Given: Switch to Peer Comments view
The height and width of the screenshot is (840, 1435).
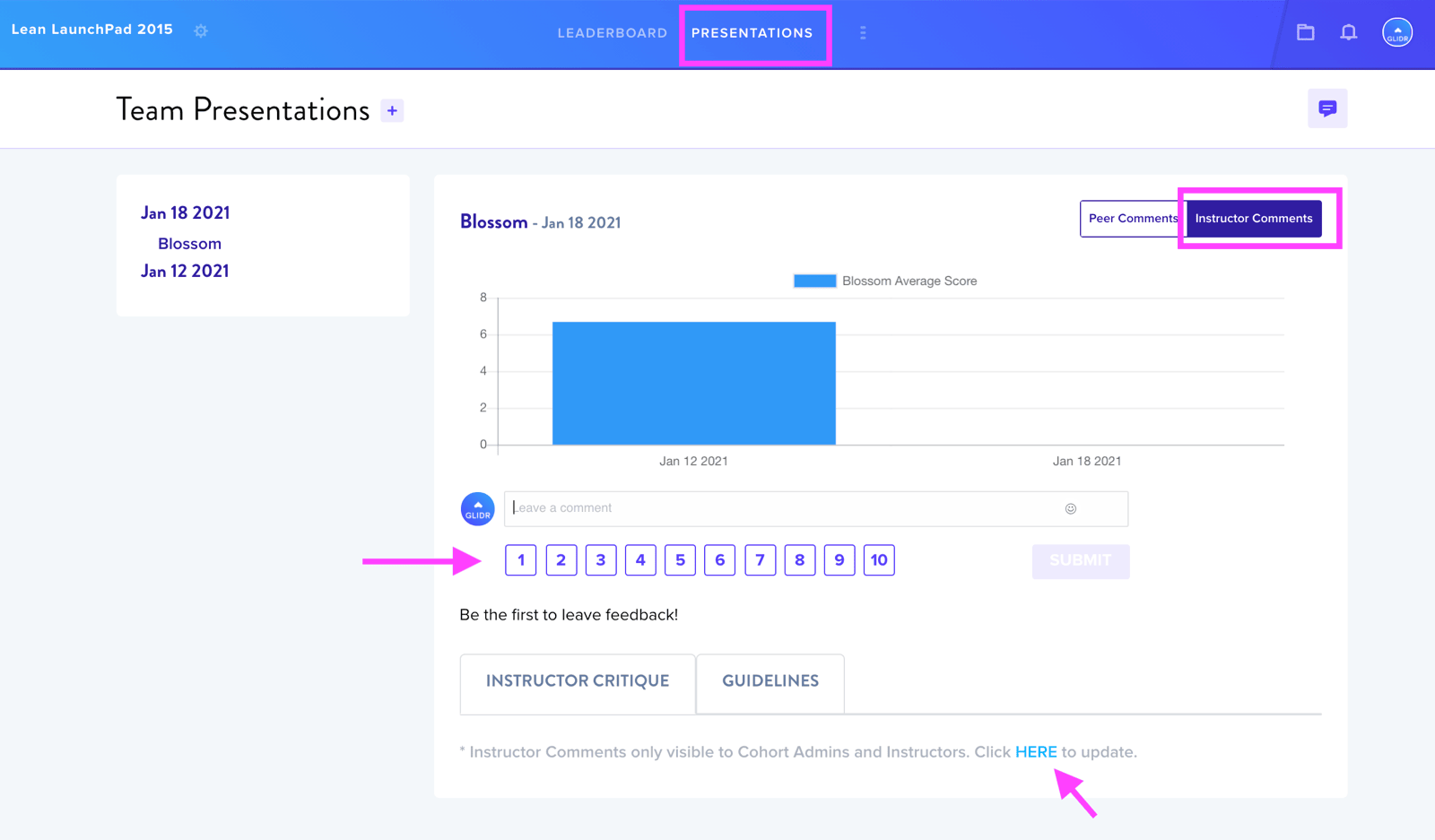Looking at the screenshot, I should (x=1133, y=219).
